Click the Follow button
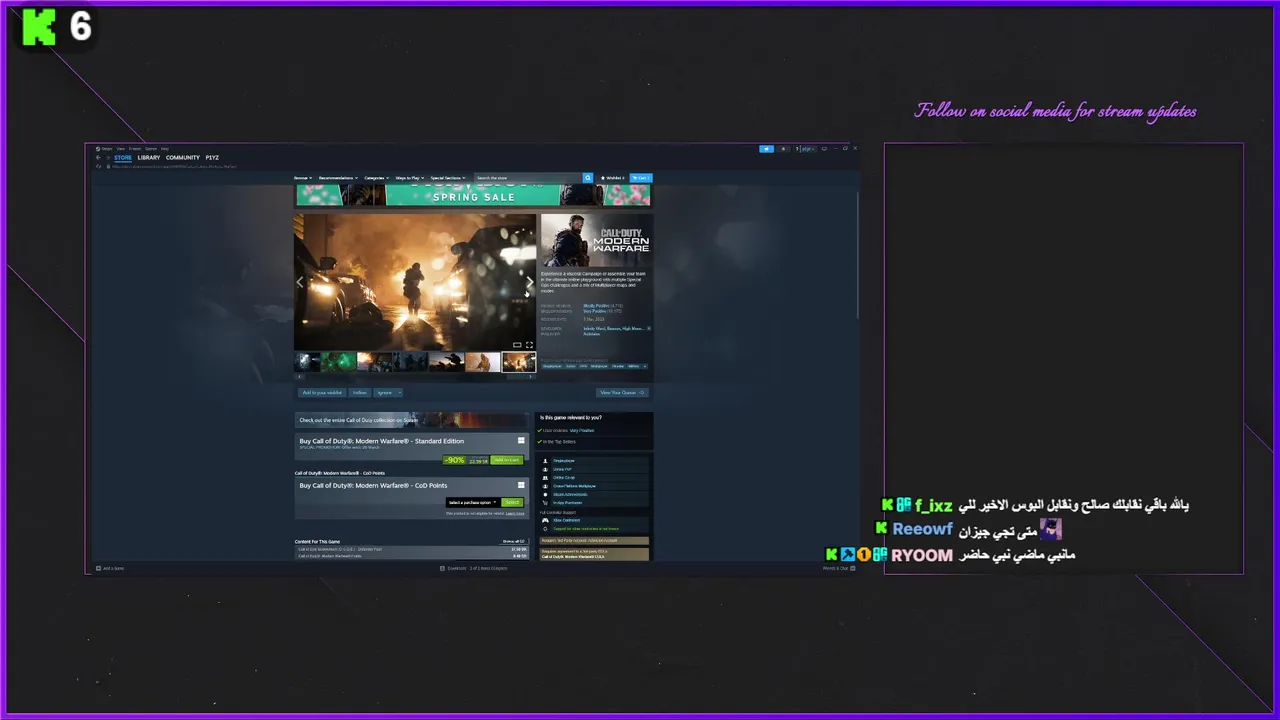This screenshot has width=1280, height=720. coord(360,392)
